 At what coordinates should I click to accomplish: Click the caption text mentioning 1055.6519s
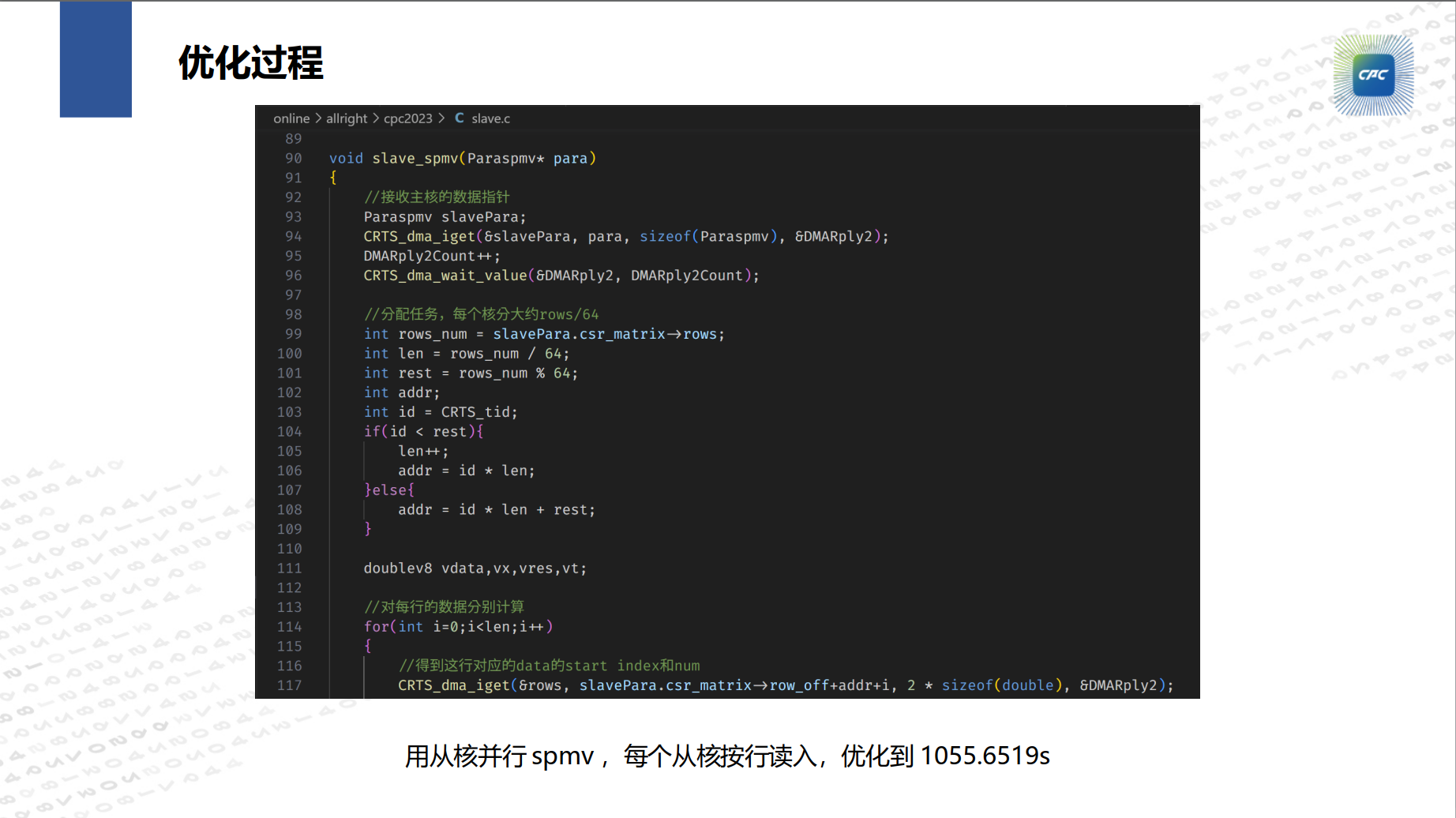coord(726,756)
